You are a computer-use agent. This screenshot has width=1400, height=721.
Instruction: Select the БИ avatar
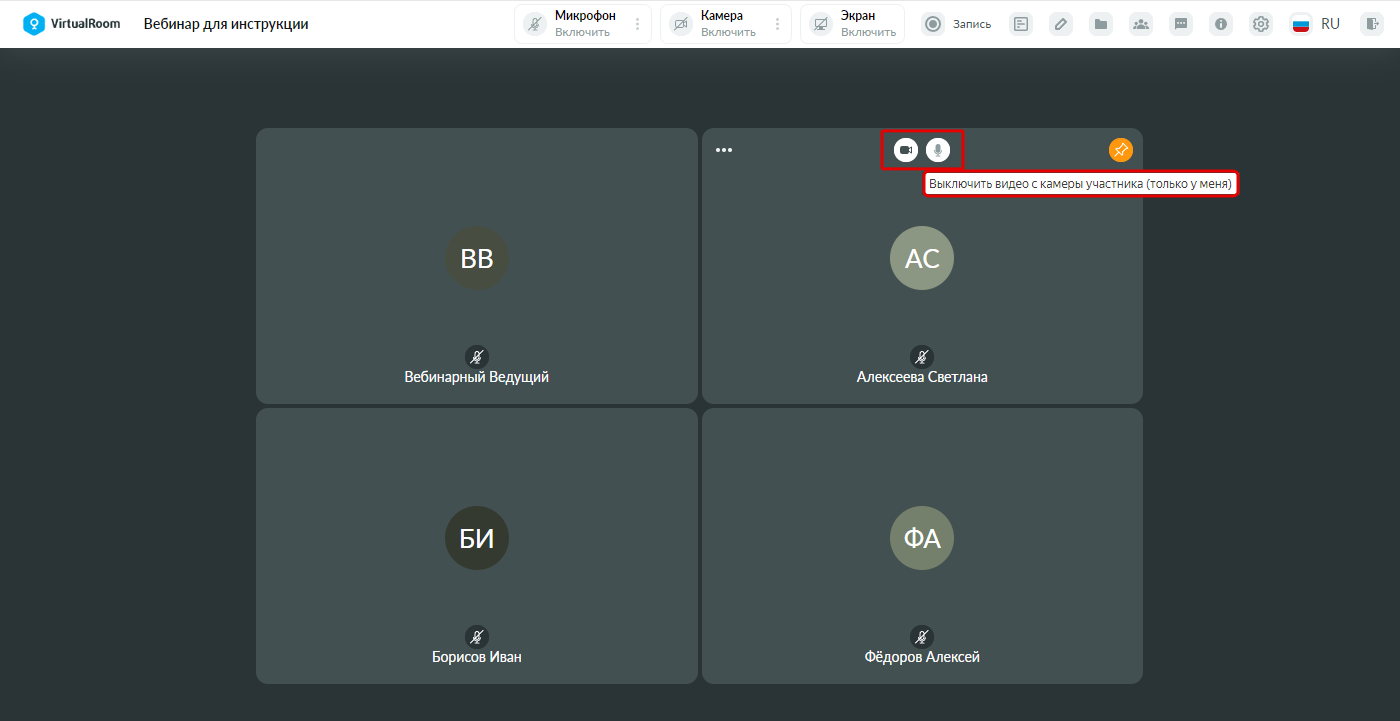pos(477,538)
